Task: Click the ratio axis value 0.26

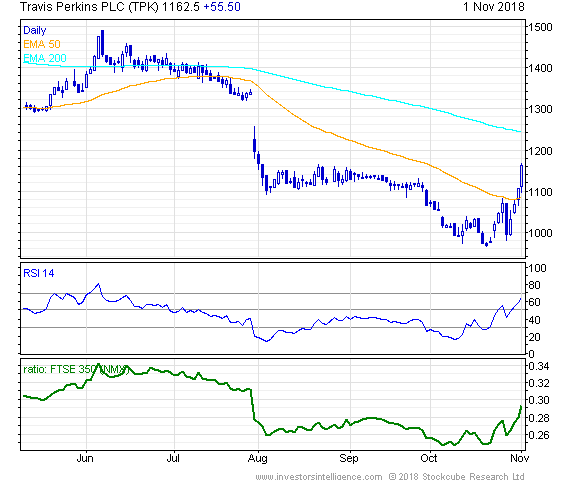Action: 539,435
